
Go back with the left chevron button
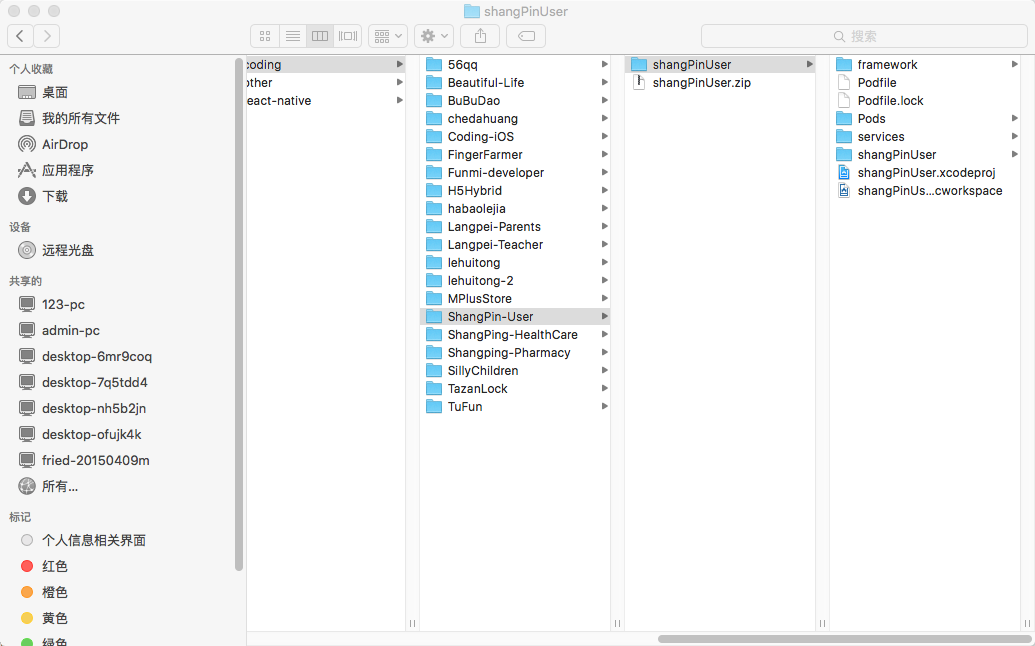click(20, 36)
